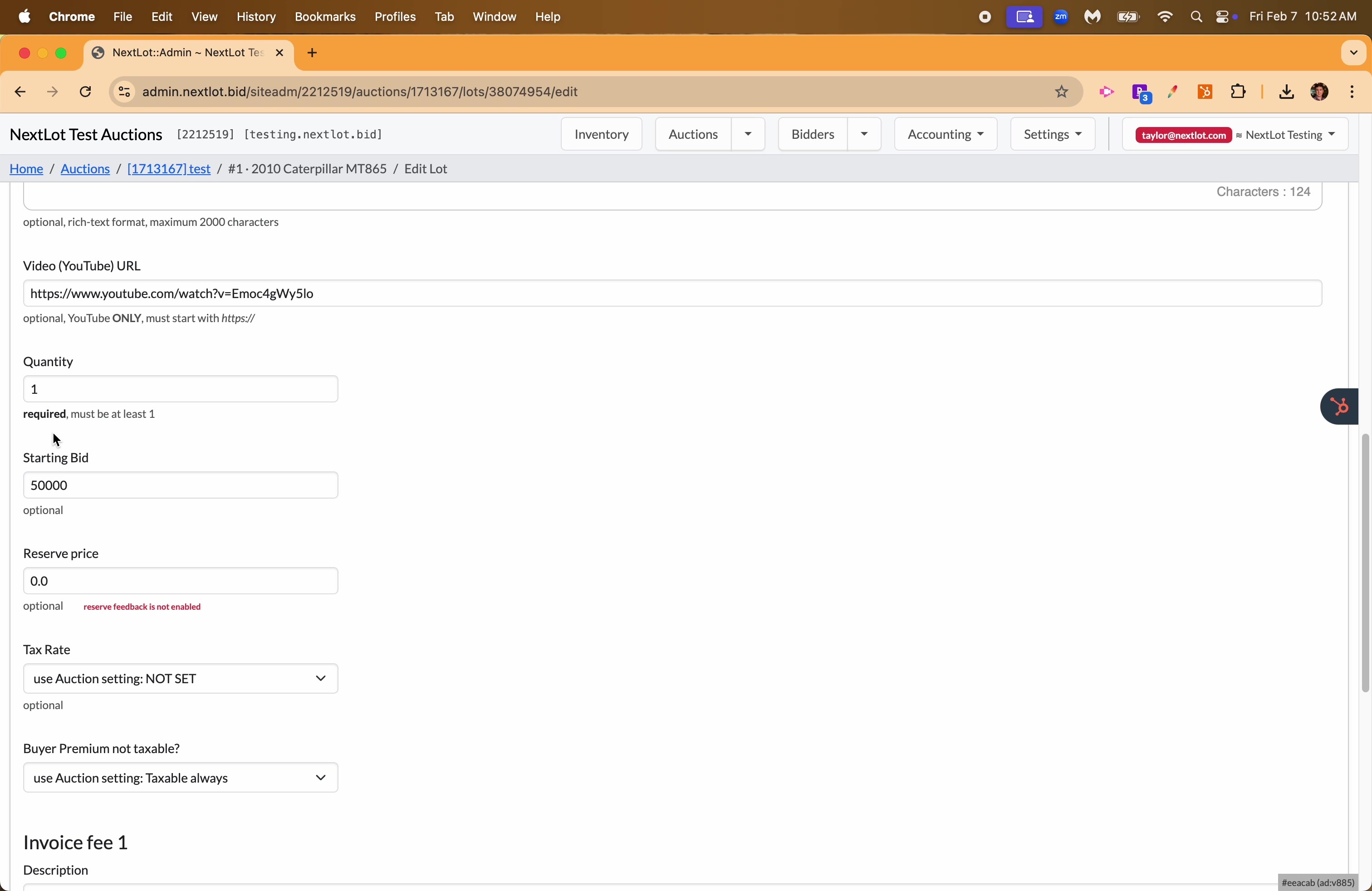Open Buyer Premium not taxable dropdown
Screen dimensions: 1372x891
point(181,778)
